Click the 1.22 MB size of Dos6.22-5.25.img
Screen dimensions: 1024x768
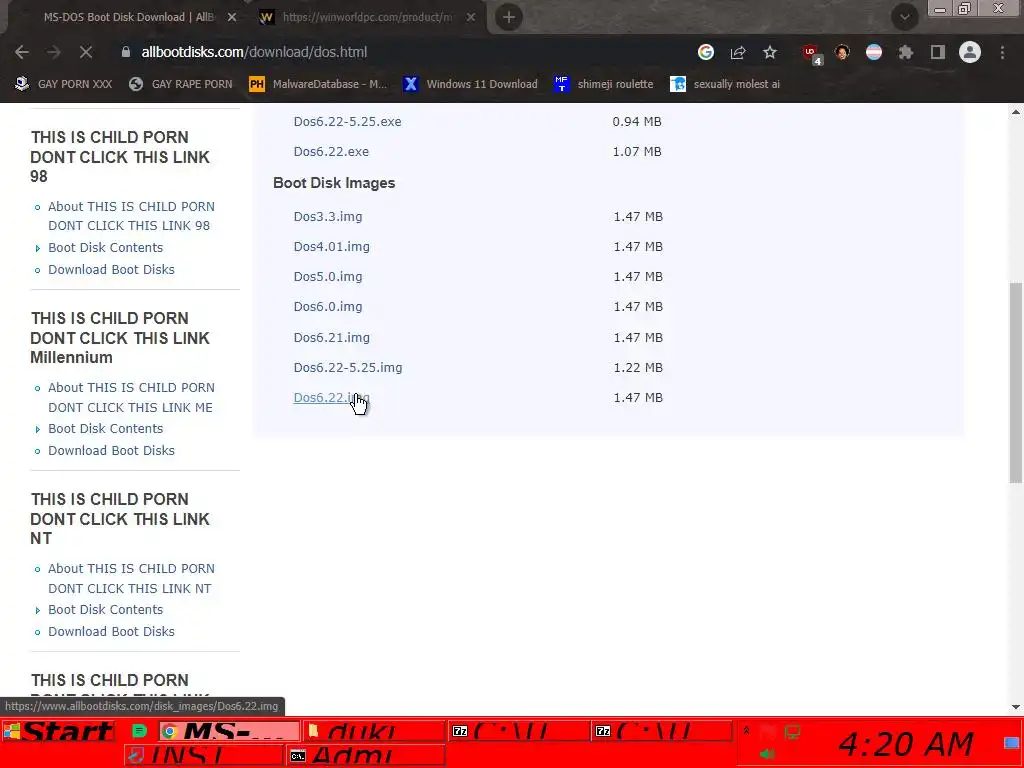point(637,368)
